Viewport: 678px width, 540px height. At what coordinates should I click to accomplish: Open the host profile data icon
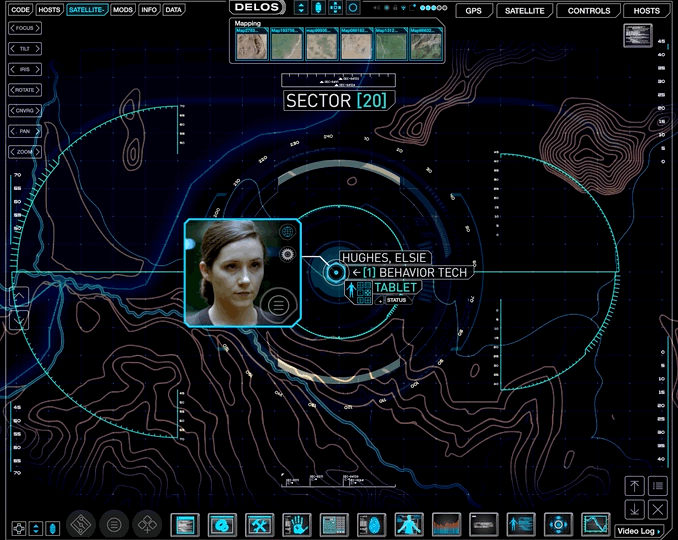(x=521, y=525)
